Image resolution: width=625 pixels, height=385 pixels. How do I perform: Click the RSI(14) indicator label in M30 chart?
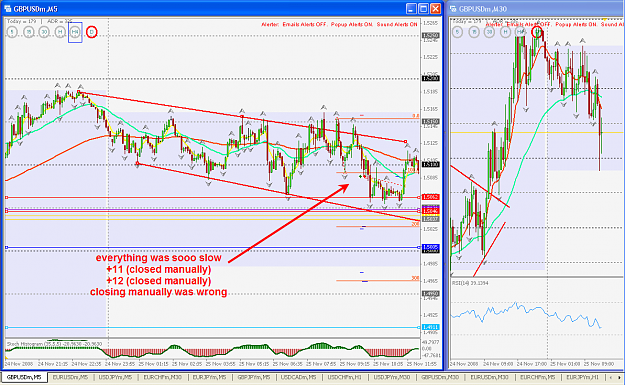tap(470, 283)
